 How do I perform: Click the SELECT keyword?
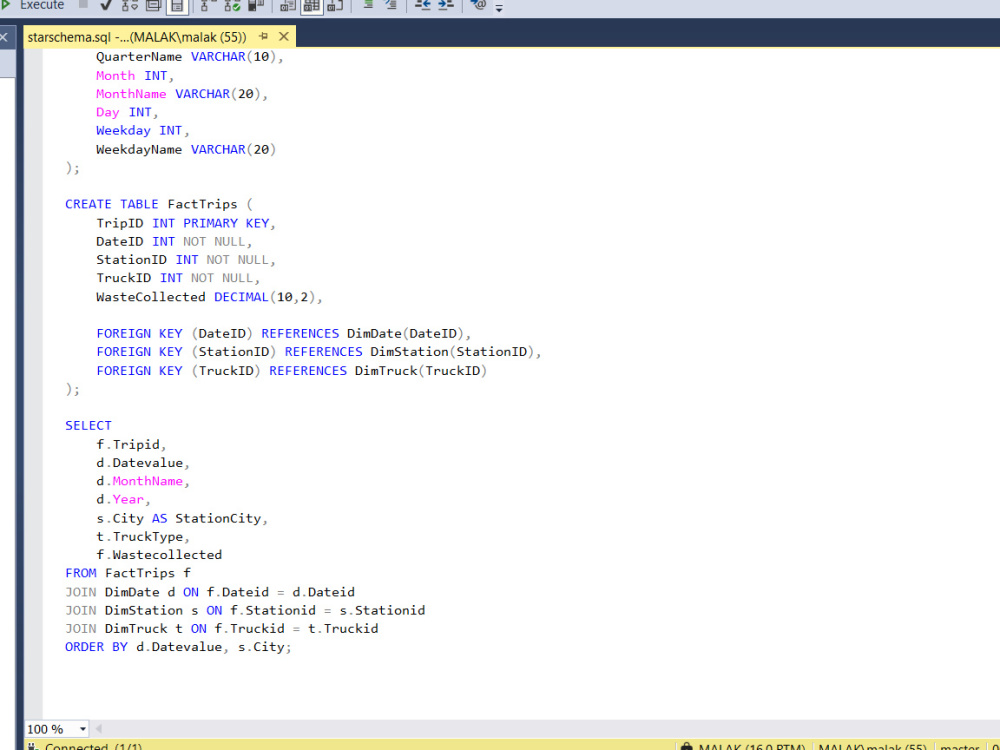click(88, 425)
